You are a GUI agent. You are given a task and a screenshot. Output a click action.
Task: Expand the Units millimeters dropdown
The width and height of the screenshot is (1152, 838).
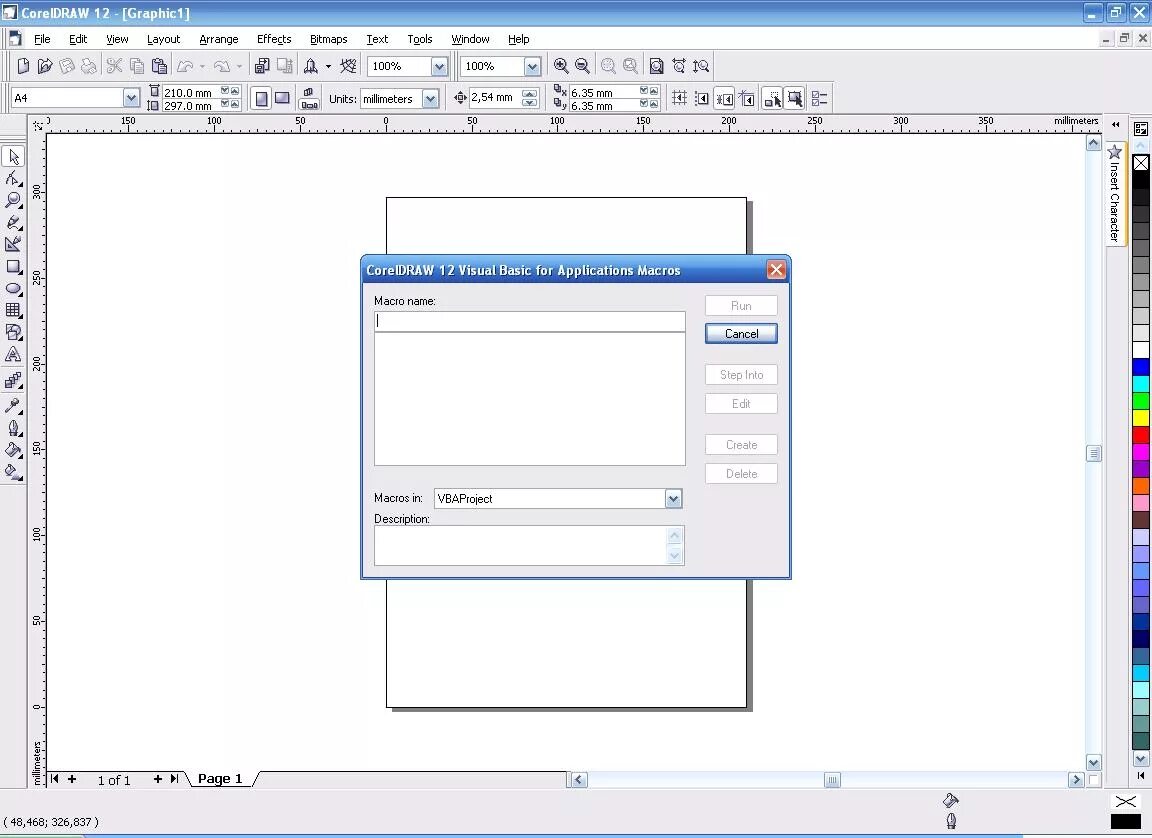(x=431, y=98)
